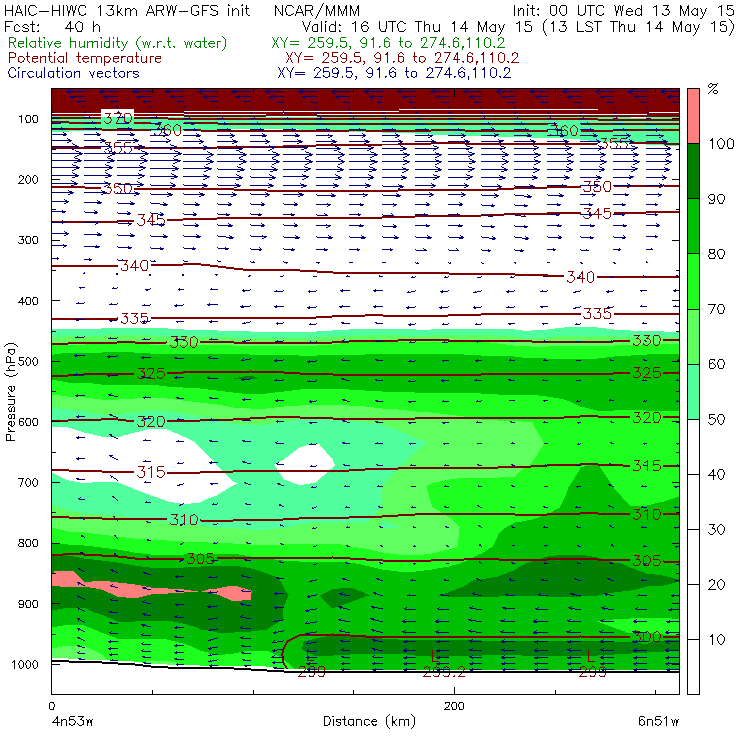Click the '4n53w' start coordinate label
Screen dimensions: 740x740
click(x=72, y=722)
